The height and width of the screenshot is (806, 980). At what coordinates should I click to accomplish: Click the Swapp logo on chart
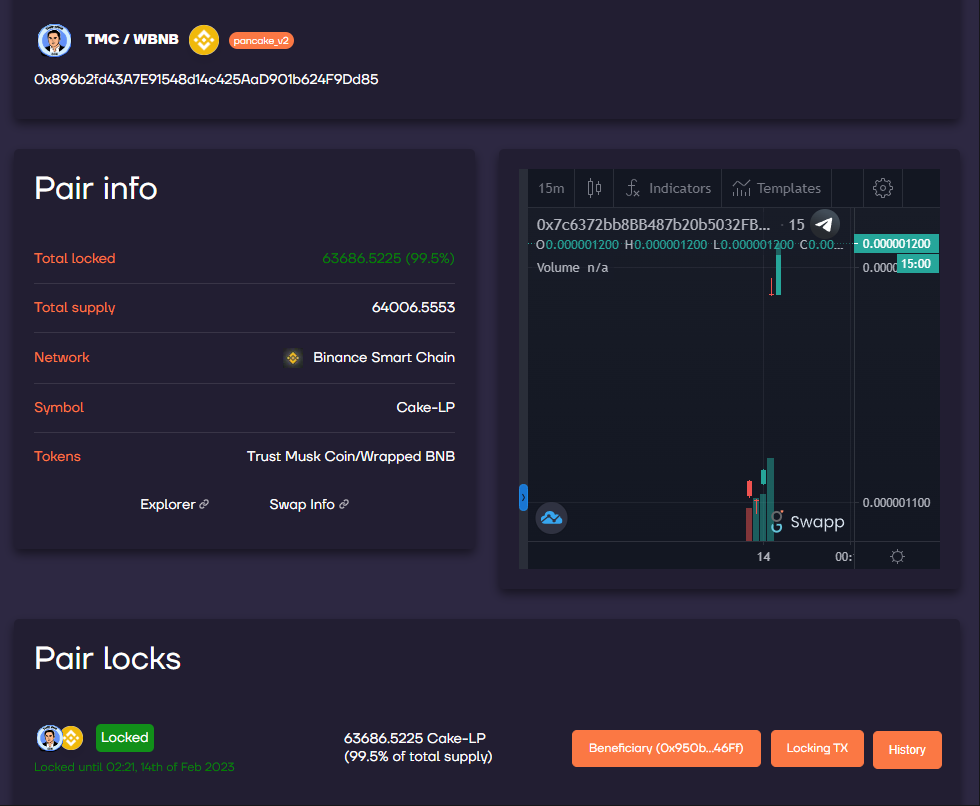[808, 522]
